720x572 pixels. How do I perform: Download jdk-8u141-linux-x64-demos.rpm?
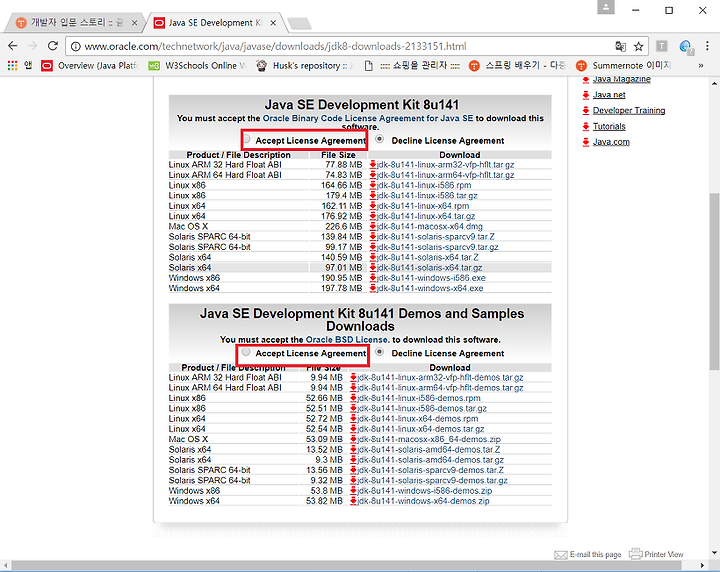(418, 419)
